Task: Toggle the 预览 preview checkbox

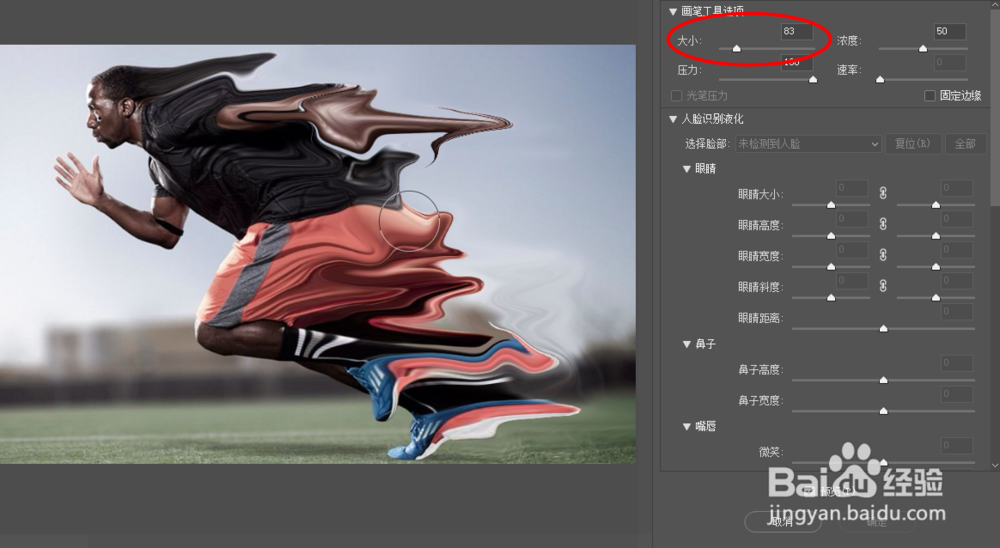Action: (808, 491)
